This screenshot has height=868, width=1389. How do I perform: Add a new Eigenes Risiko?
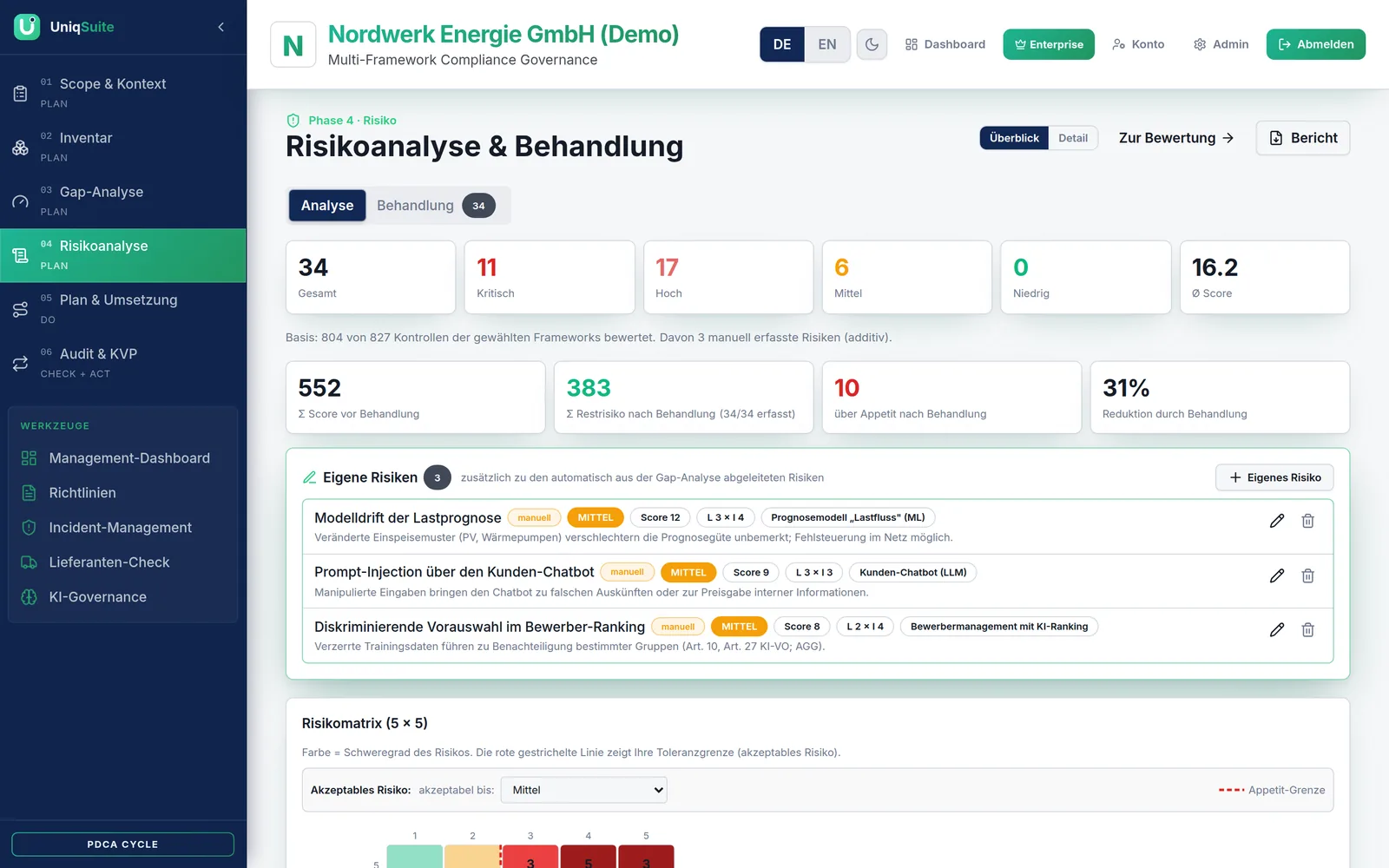coord(1274,477)
